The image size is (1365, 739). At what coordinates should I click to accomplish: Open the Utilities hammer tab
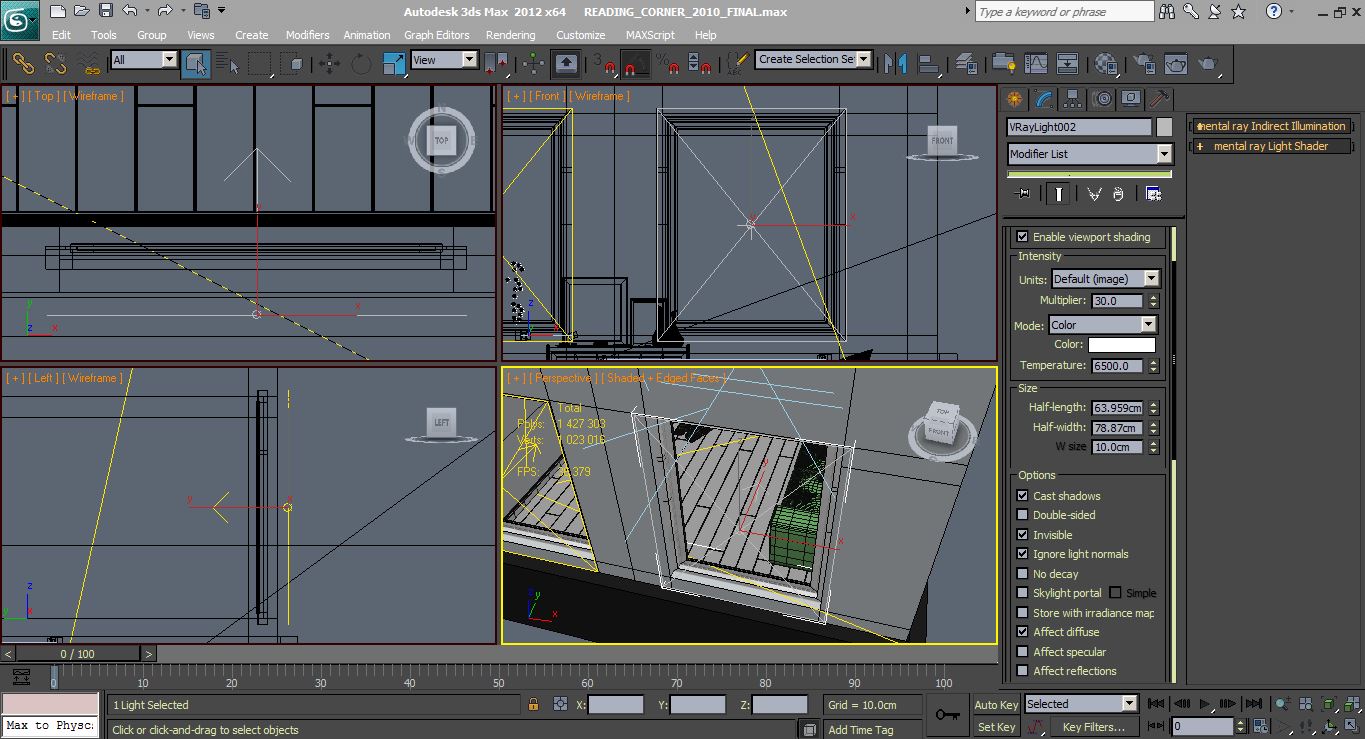coord(1160,99)
